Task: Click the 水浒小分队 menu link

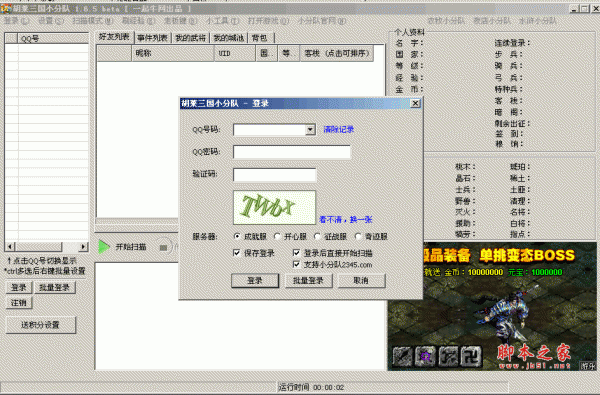Action: pos(538,21)
